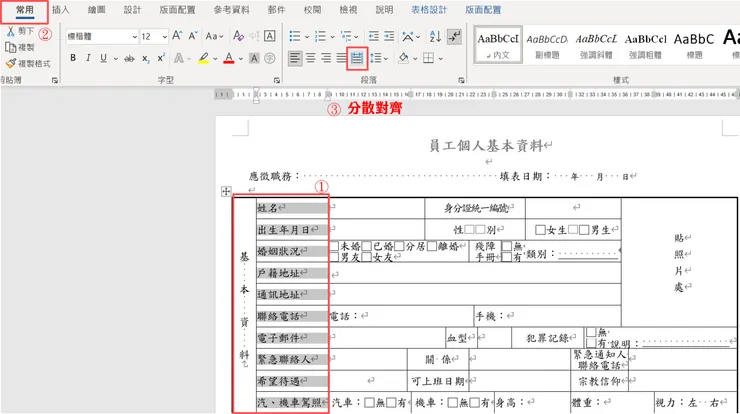Image resolution: width=740 pixels, height=414 pixels.
Task: Apply Strikethrough to text
Action: click(129, 59)
